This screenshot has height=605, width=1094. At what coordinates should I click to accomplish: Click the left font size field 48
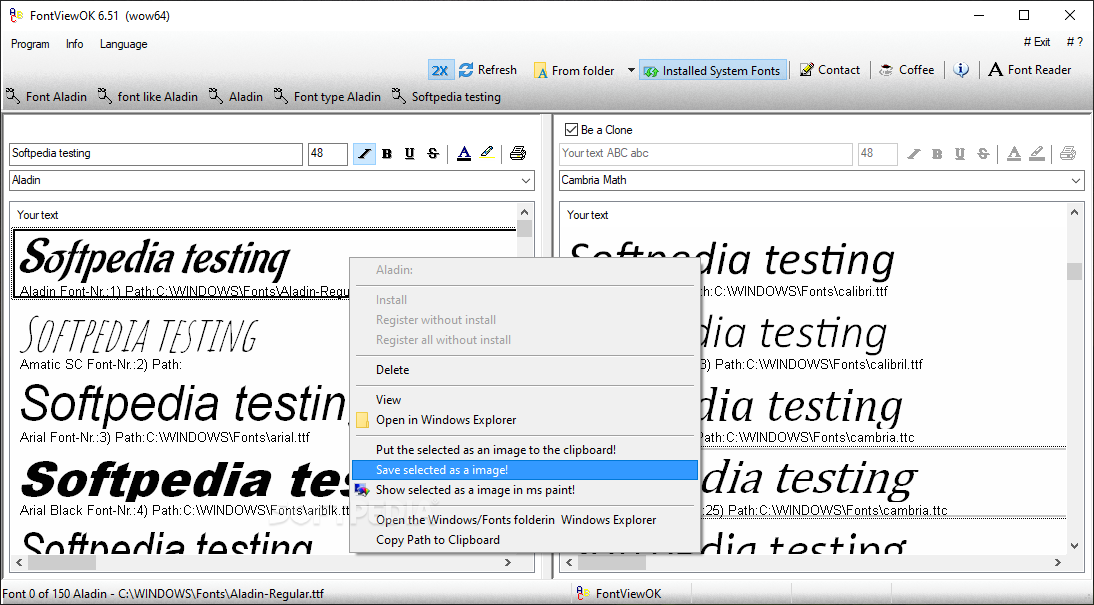pos(327,154)
